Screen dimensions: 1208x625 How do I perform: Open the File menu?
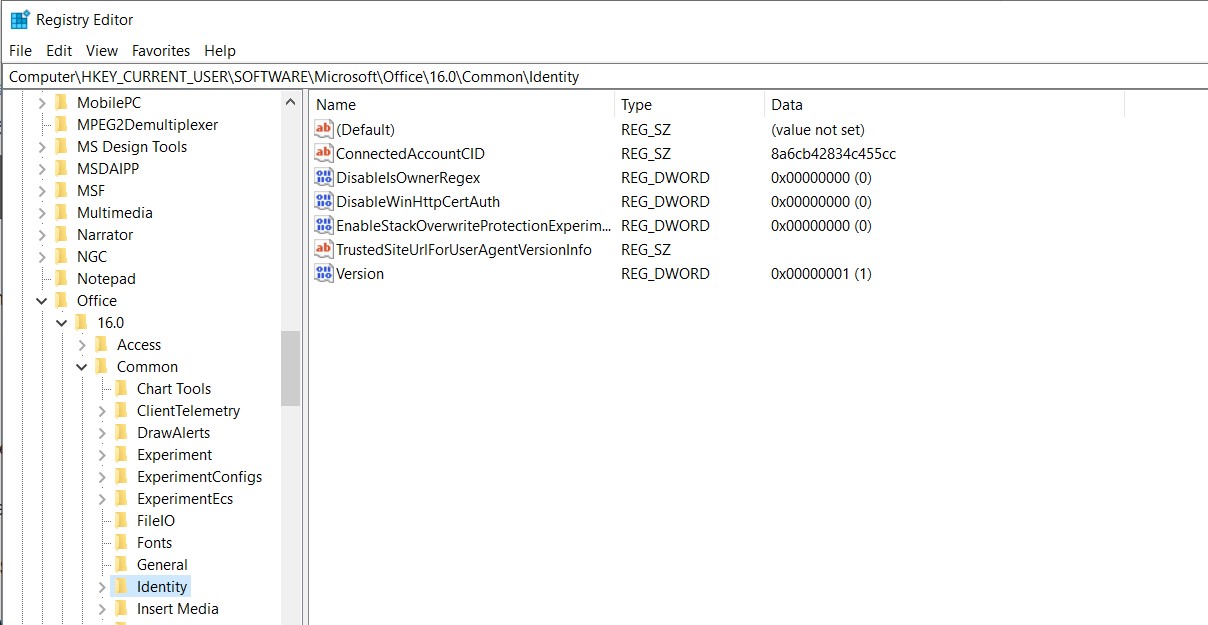[x=20, y=50]
